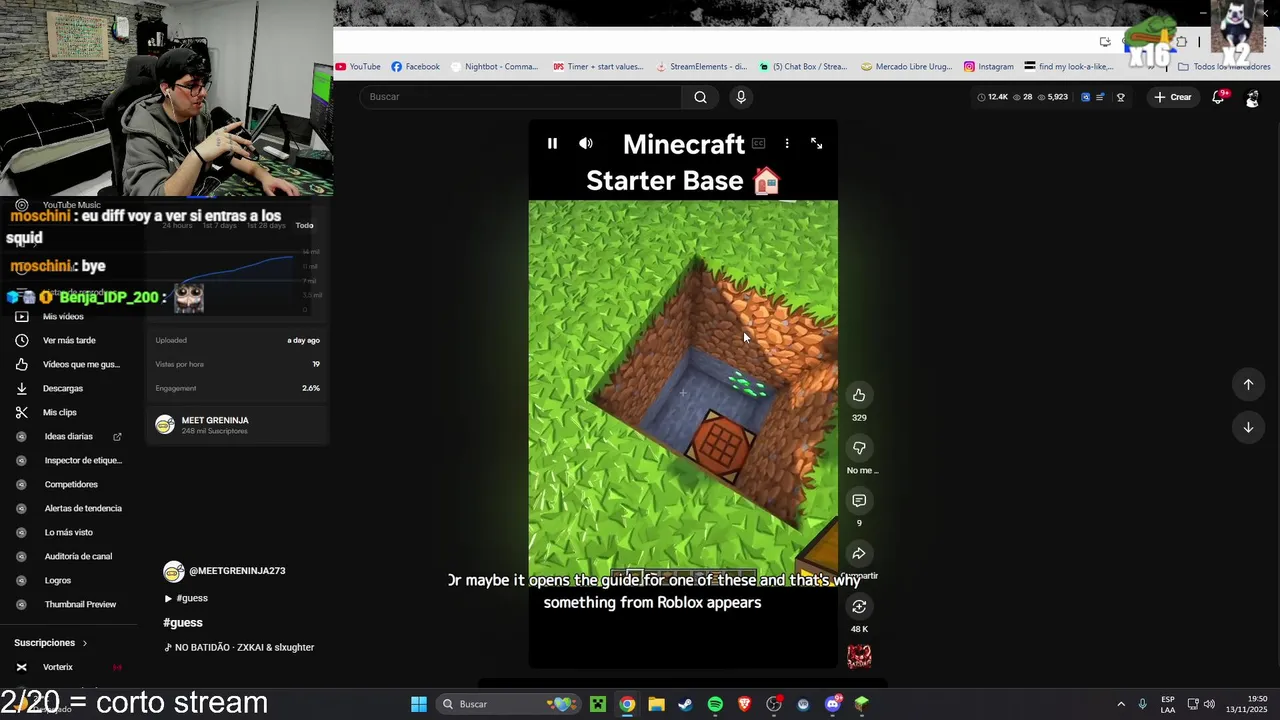The height and width of the screenshot is (720, 1280).
Task: Open Todos los marcadores bookmarks folder
Action: pyautogui.click(x=1224, y=67)
